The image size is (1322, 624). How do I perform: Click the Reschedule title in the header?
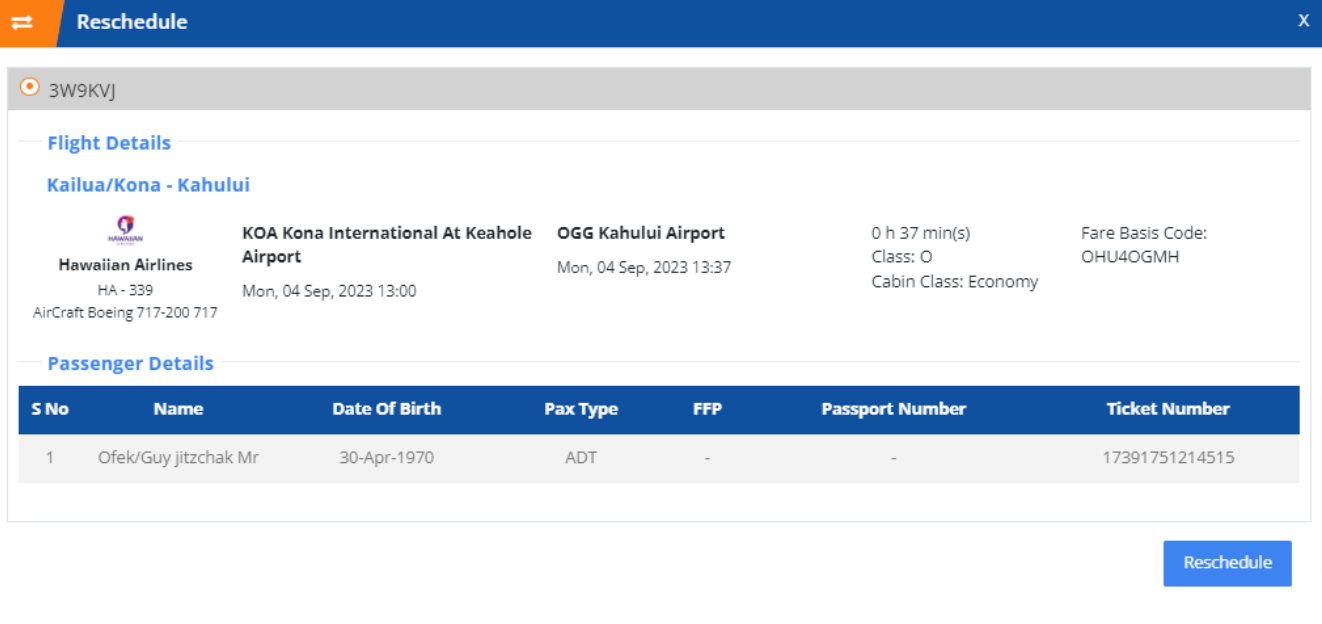(x=130, y=21)
